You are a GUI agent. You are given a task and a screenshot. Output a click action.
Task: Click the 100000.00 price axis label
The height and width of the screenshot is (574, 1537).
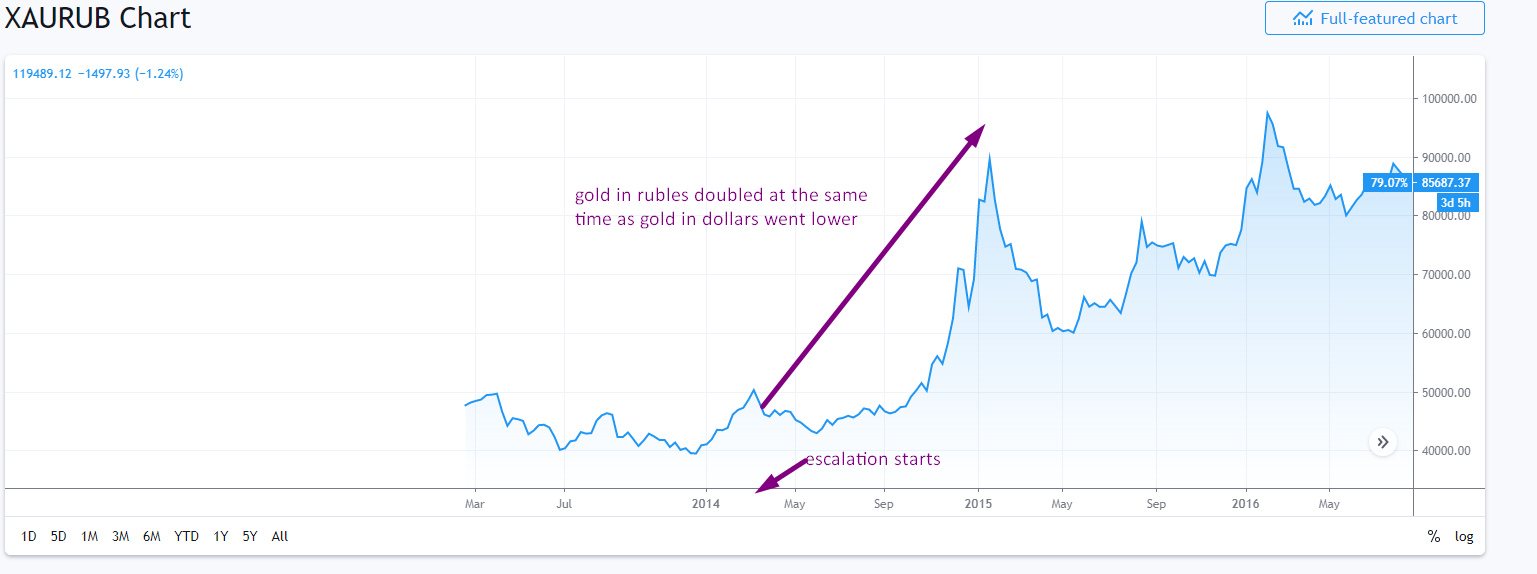(x=1448, y=99)
